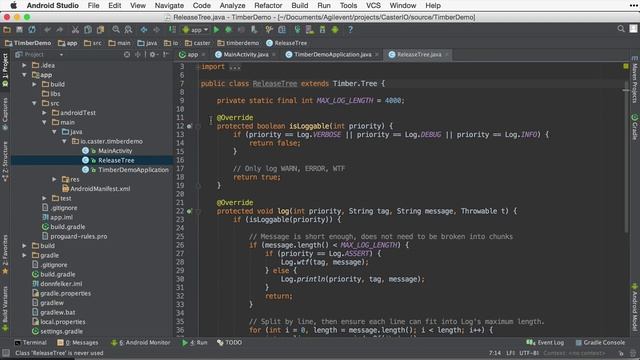Viewport: 640px width, 360px height.
Task: Click the Help question mark icon
Action: (x=350, y=30)
